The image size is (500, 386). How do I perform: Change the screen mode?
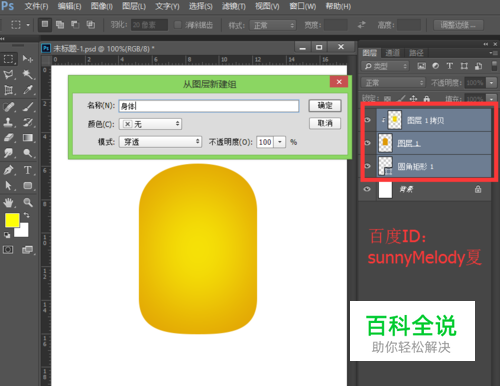28,250
